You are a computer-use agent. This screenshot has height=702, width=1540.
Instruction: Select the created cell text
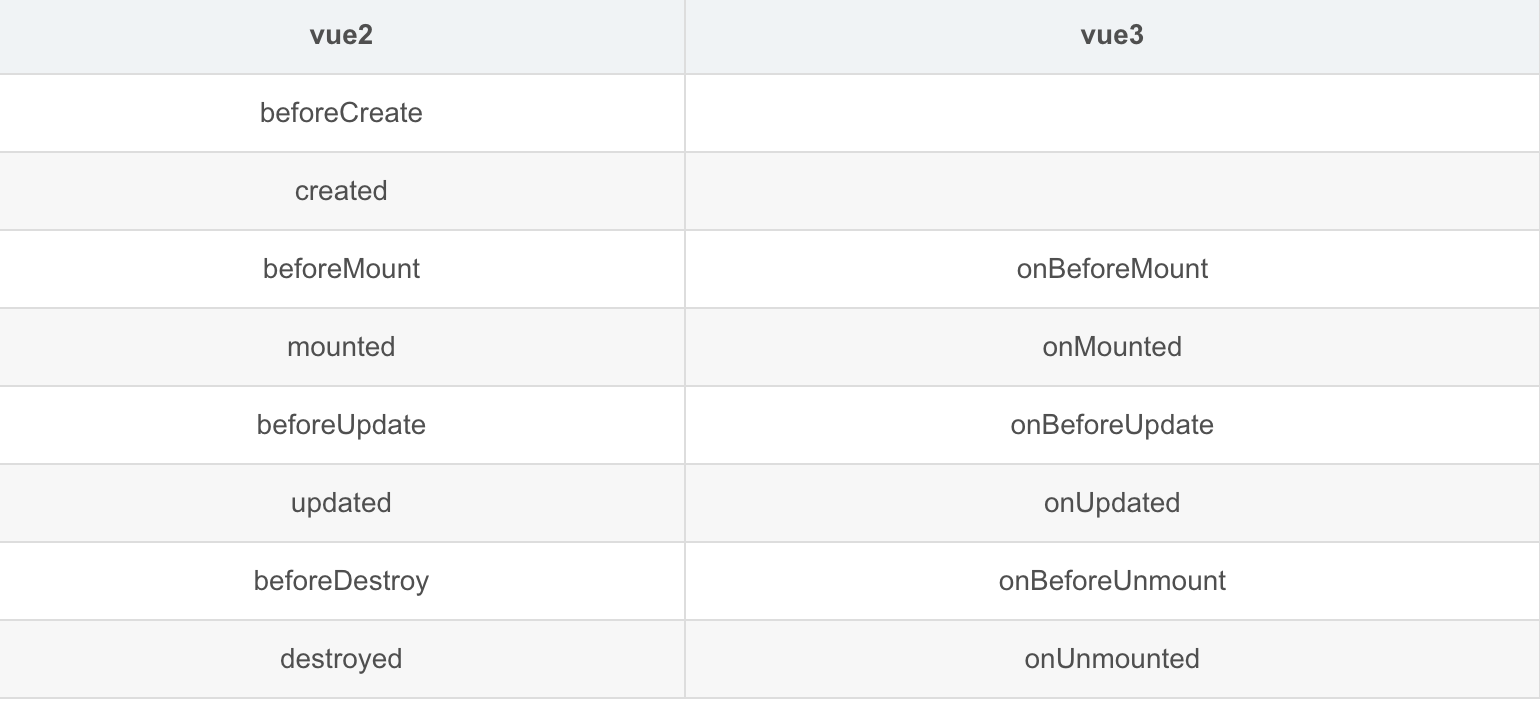click(341, 191)
